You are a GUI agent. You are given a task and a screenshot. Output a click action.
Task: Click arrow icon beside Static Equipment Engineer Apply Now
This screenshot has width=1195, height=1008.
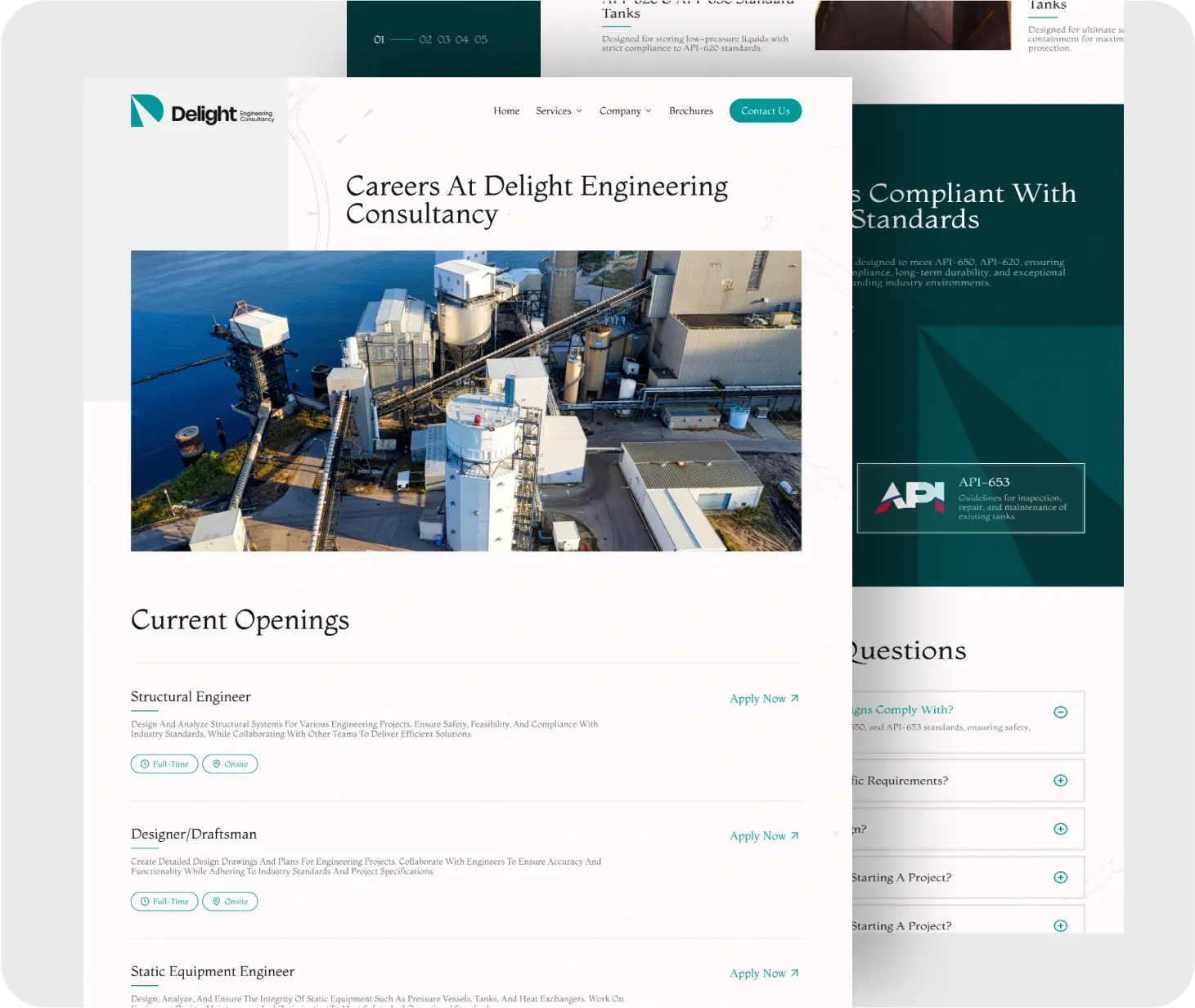point(794,974)
